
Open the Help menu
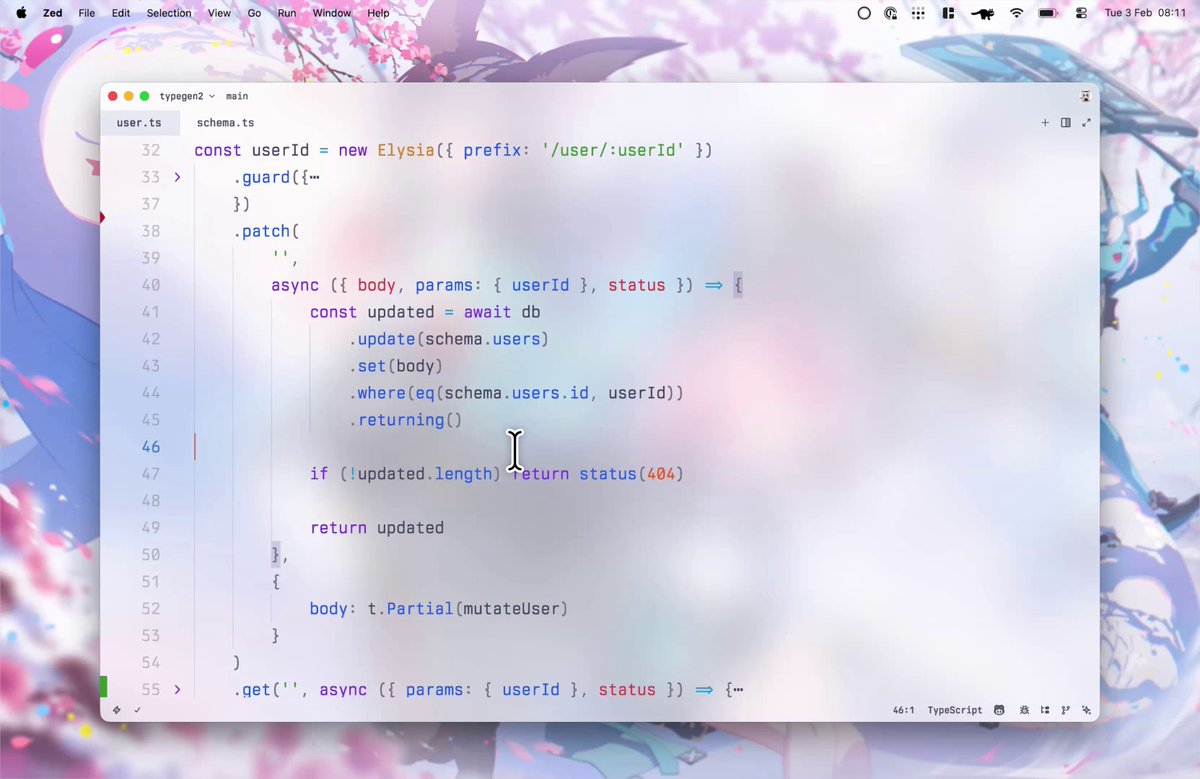pos(378,13)
